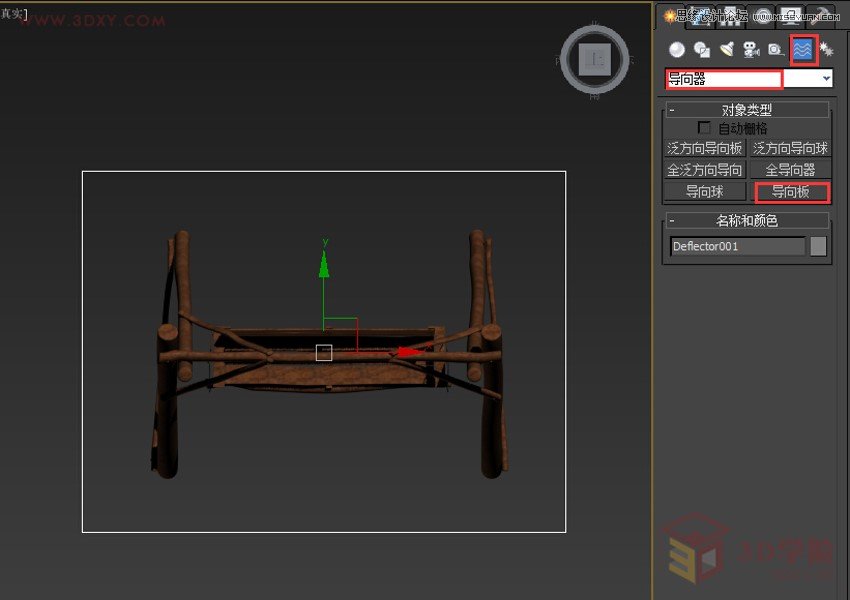Open the Lights category
The height and width of the screenshot is (600, 850).
[x=727, y=49]
